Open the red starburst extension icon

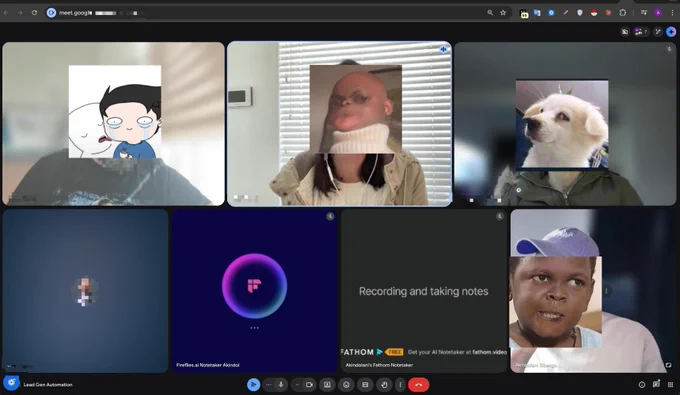pos(608,13)
